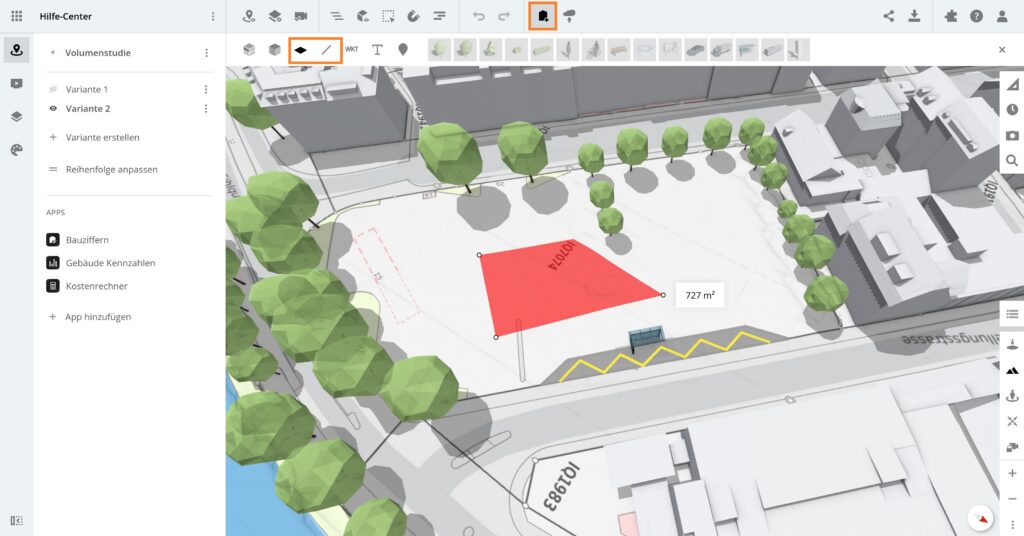Click the download icon in top bar
The width and height of the screenshot is (1024, 536).
coord(914,16)
